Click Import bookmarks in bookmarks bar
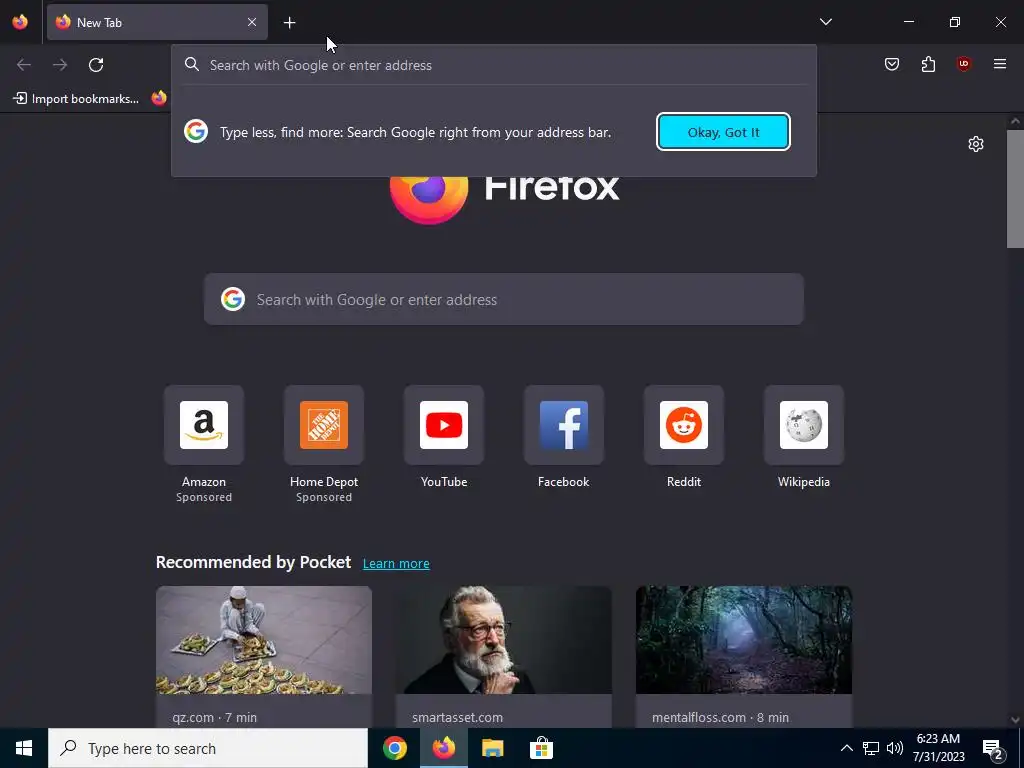Screen dimensions: 1024x768 click(x=76, y=99)
